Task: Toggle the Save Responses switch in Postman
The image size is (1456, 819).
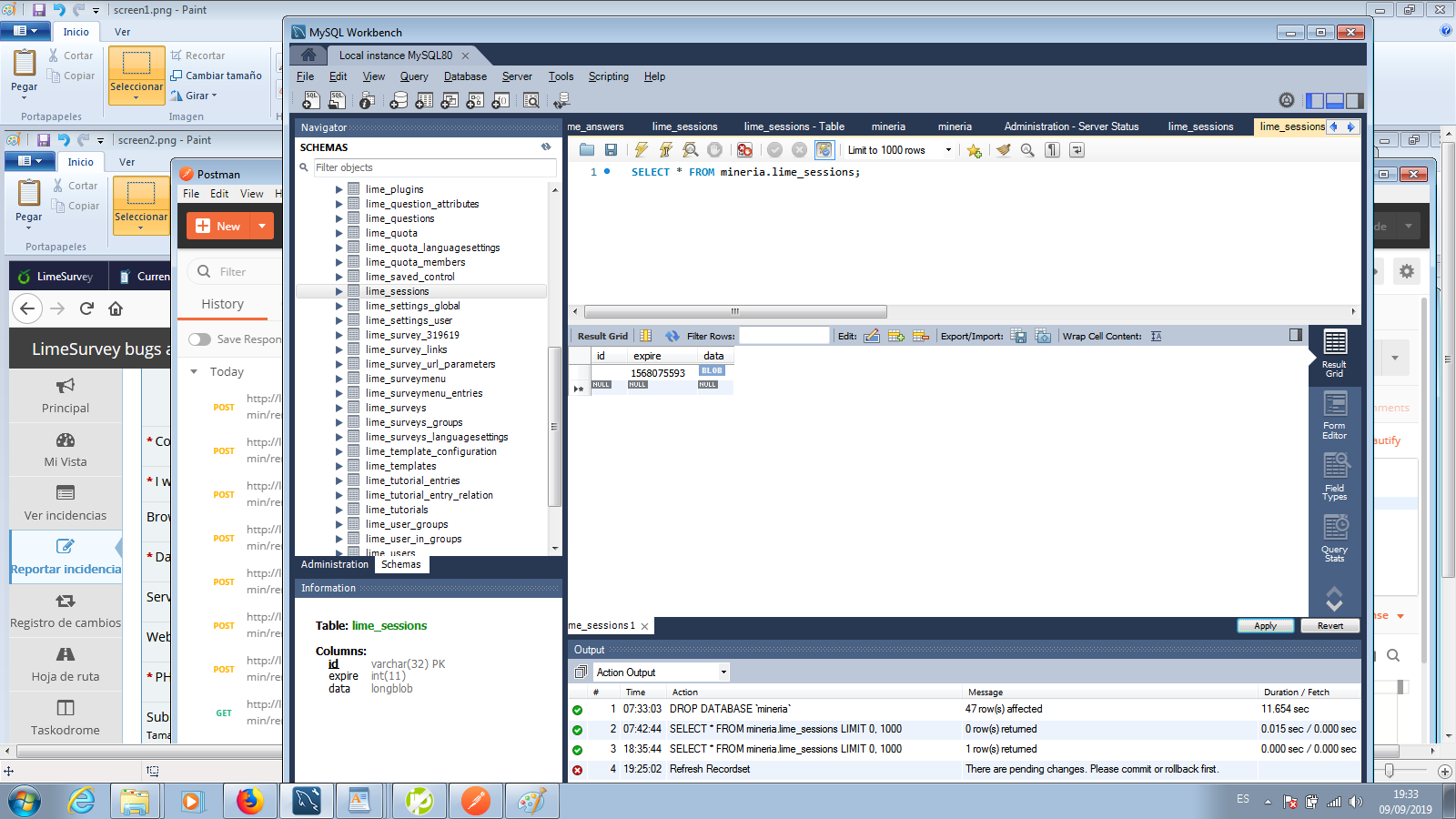Action: 199,339
